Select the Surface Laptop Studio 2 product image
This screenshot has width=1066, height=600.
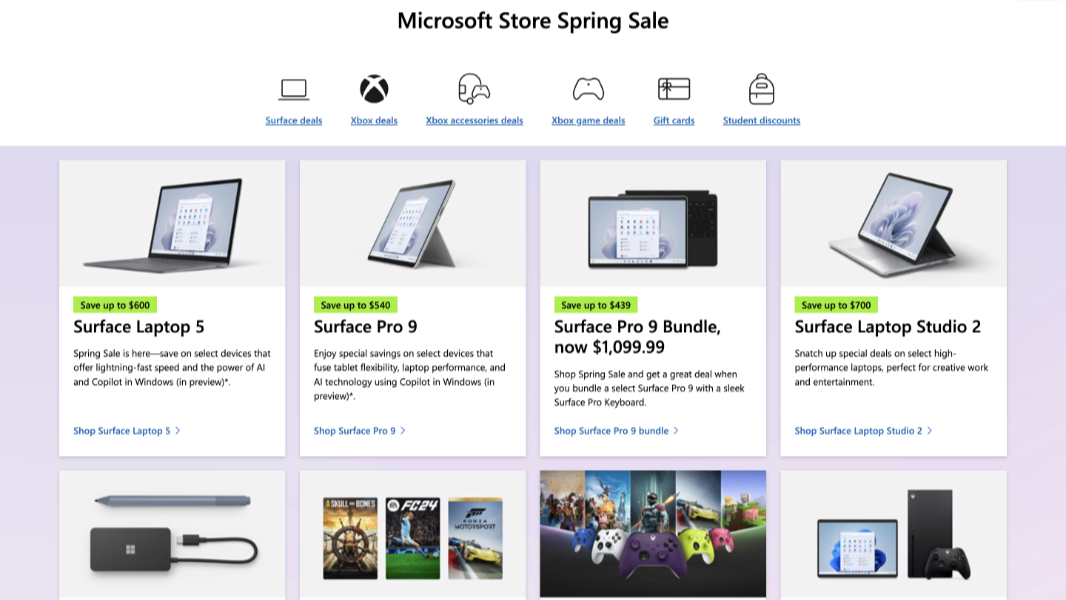tap(894, 222)
